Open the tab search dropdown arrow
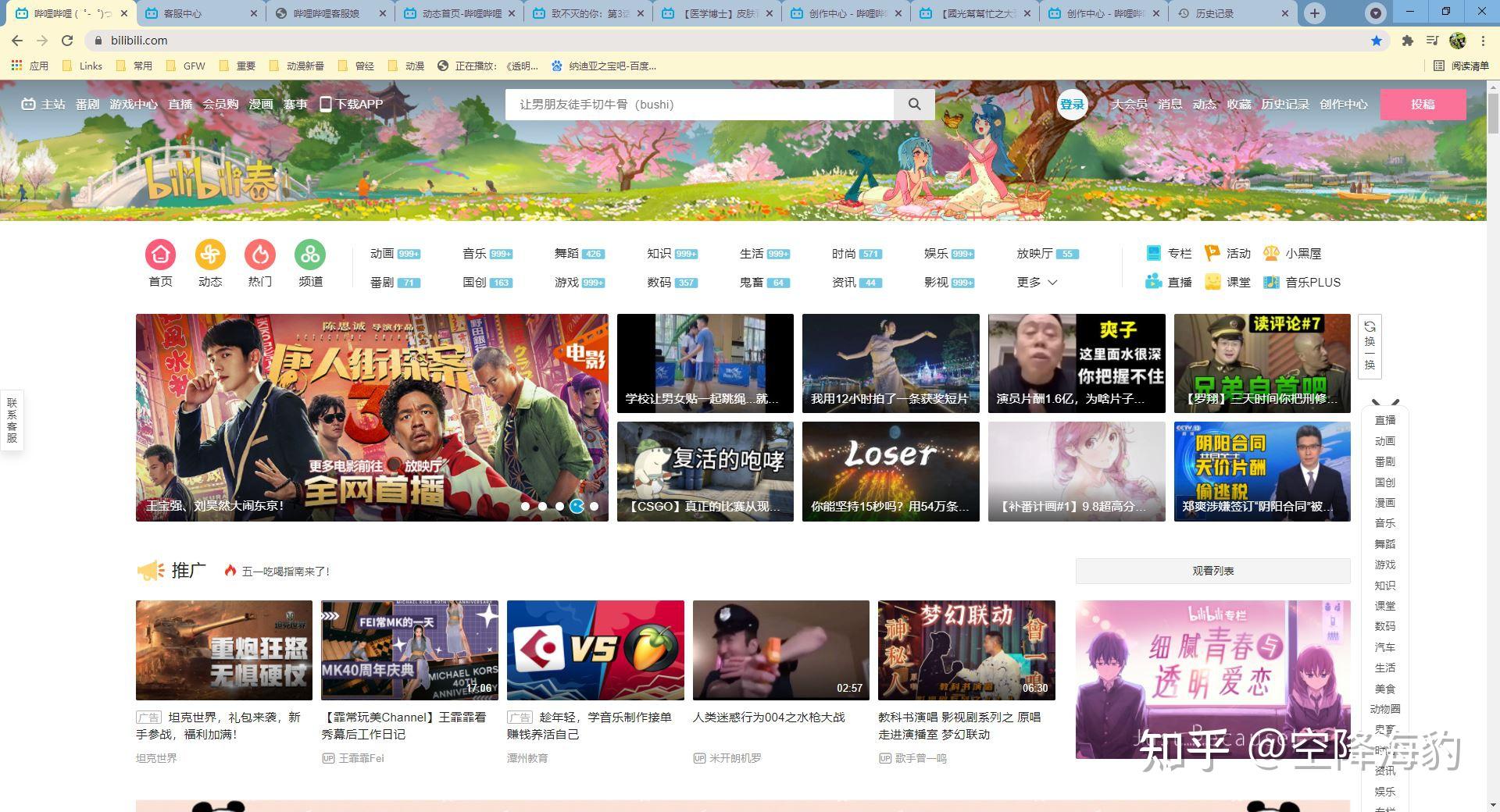This screenshot has height=812, width=1500. (1375, 13)
